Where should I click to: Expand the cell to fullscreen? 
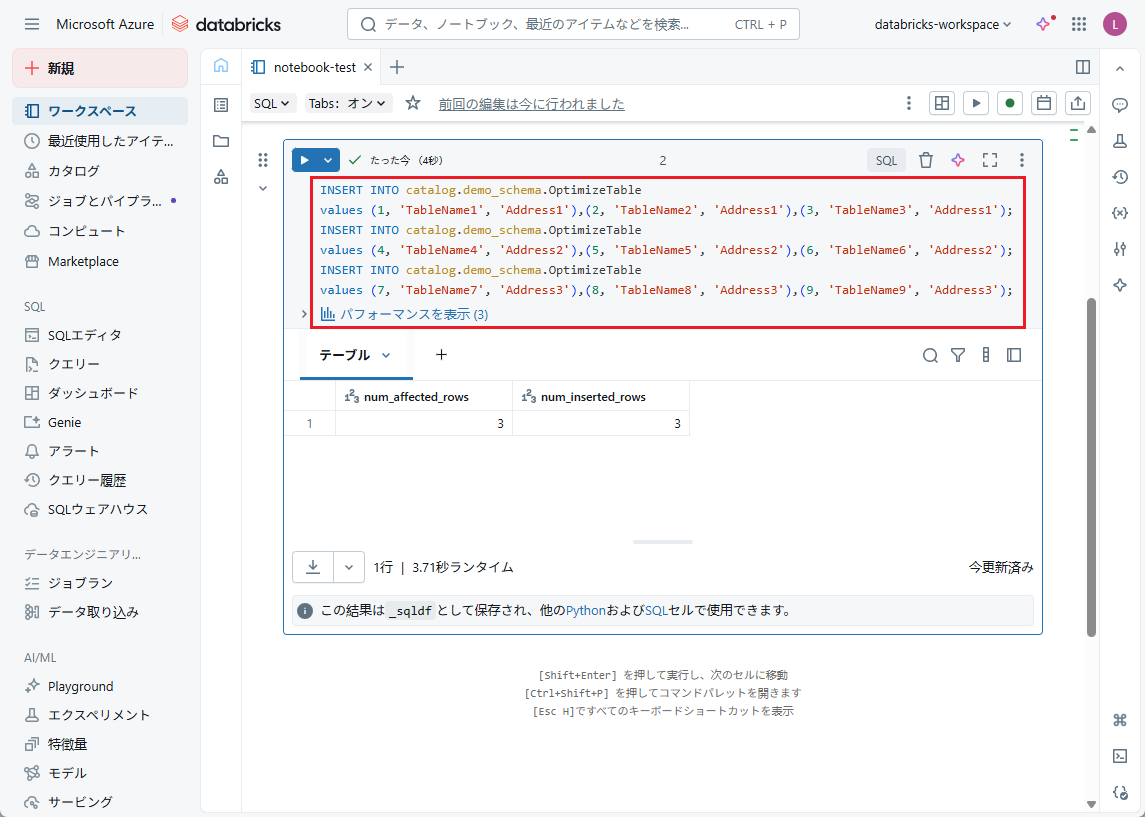tap(990, 160)
